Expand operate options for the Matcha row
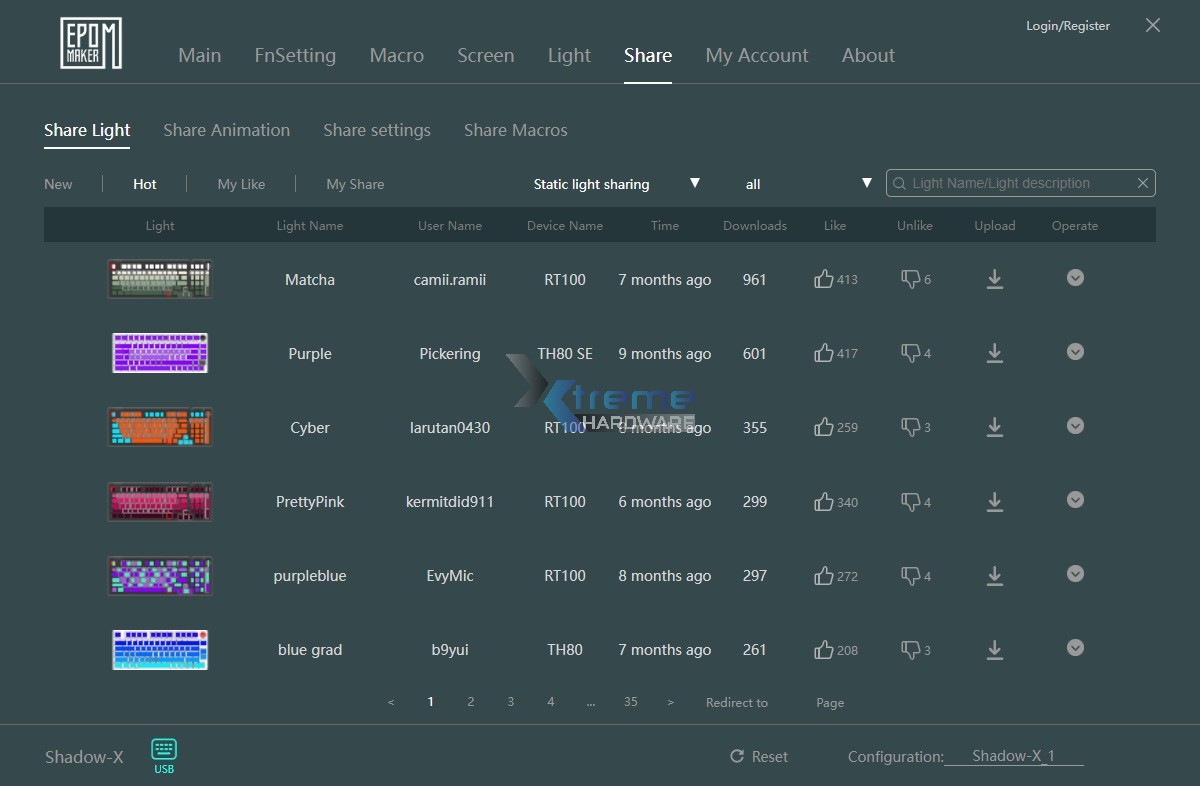The width and height of the screenshot is (1200, 786). (1075, 278)
